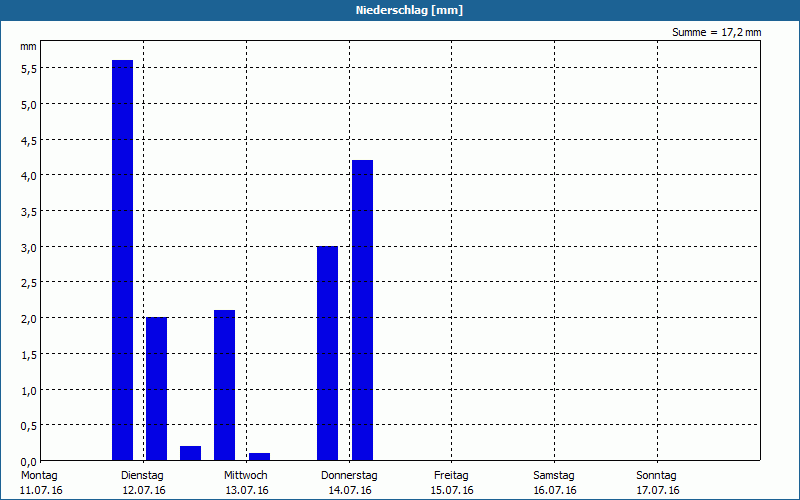This screenshot has width=800, height=500.
Task: Click the 3,0 y-axis value
Action: click(x=29, y=248)
